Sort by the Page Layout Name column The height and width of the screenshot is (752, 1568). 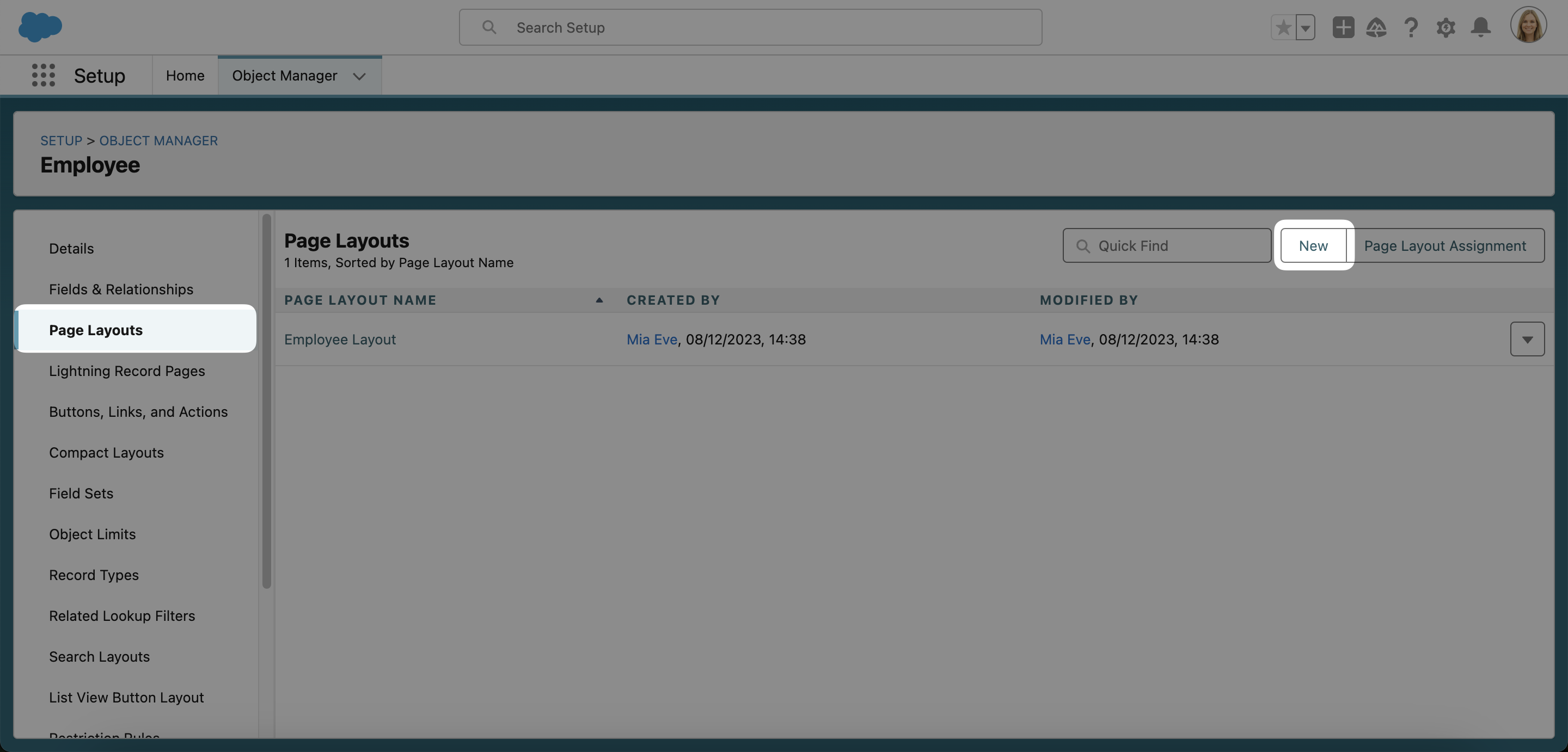[360, 300]
